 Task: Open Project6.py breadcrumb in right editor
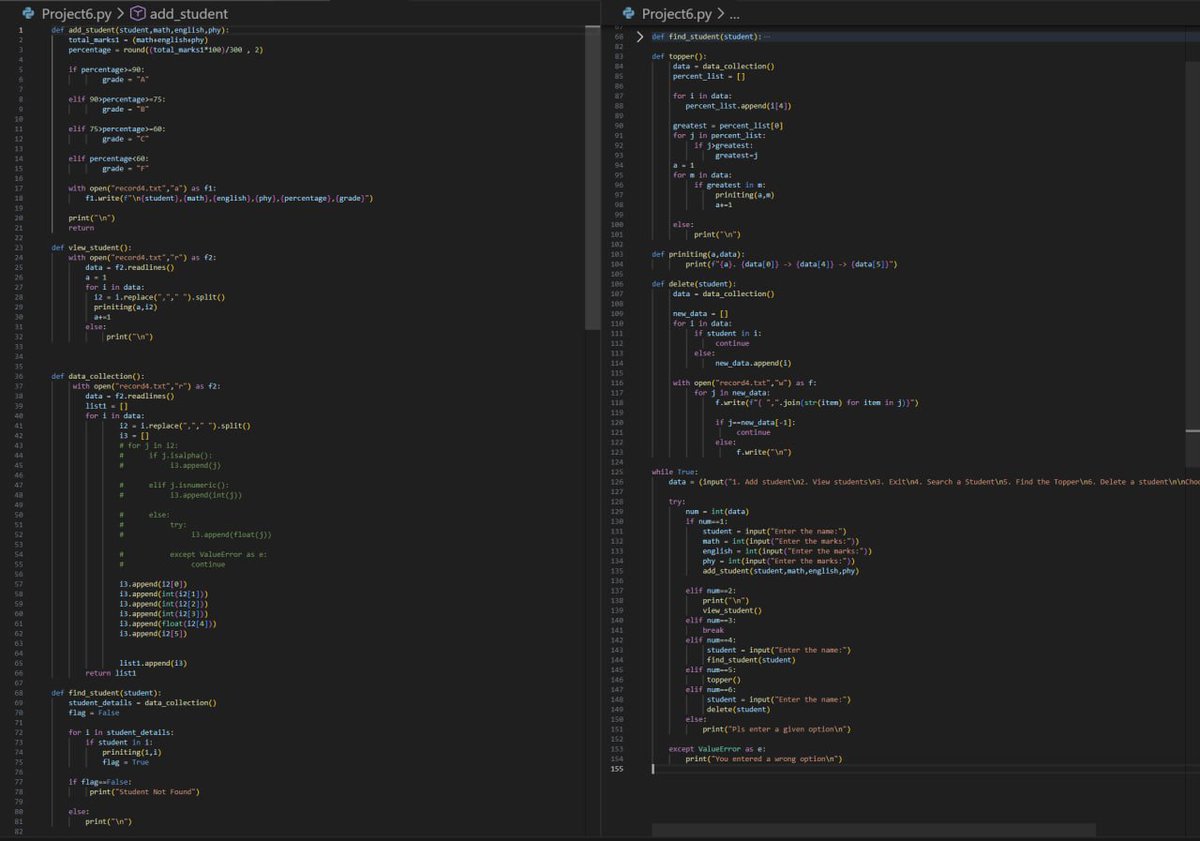(x=677, y=14)
